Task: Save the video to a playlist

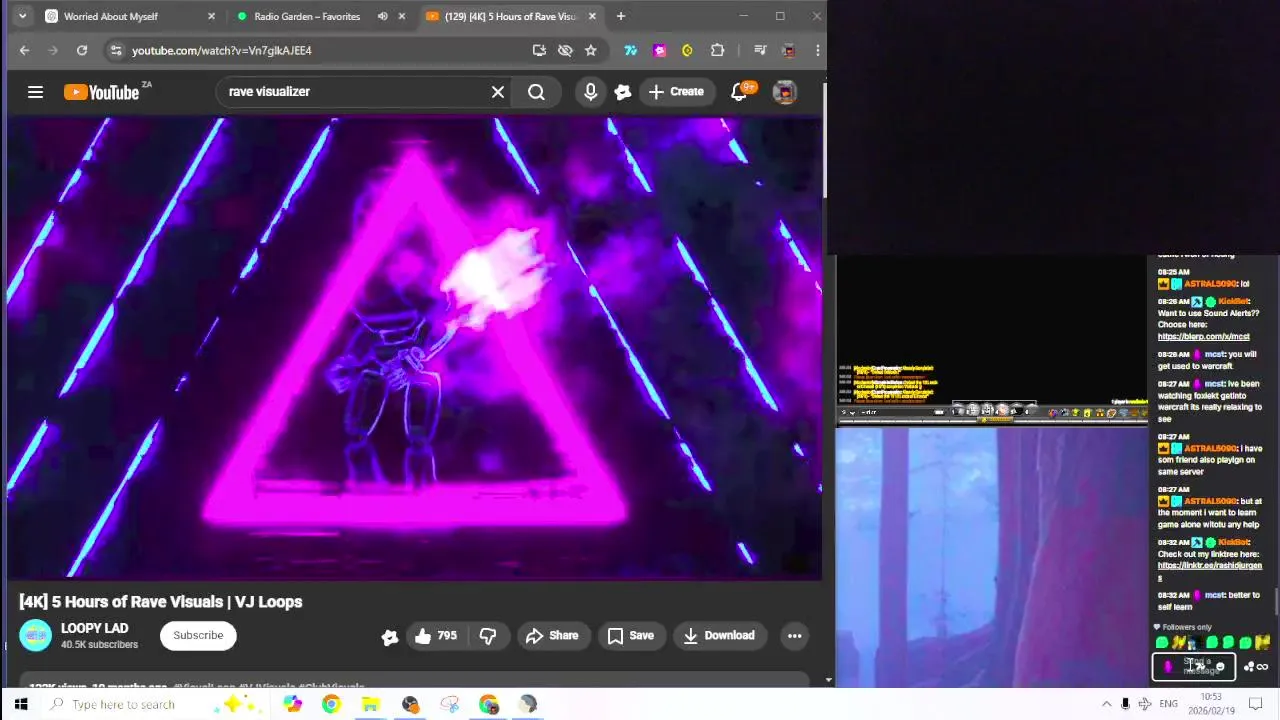Action: [630, 635]
